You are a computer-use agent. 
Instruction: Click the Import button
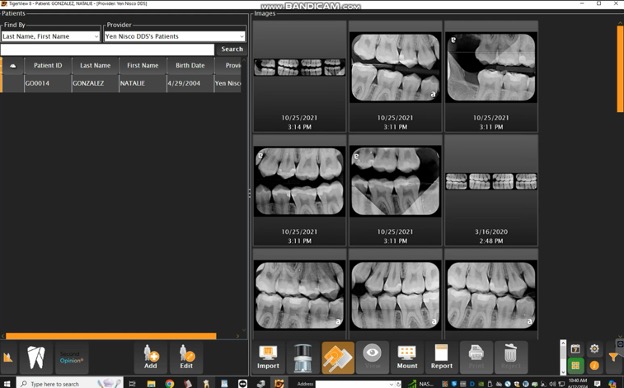268,357
